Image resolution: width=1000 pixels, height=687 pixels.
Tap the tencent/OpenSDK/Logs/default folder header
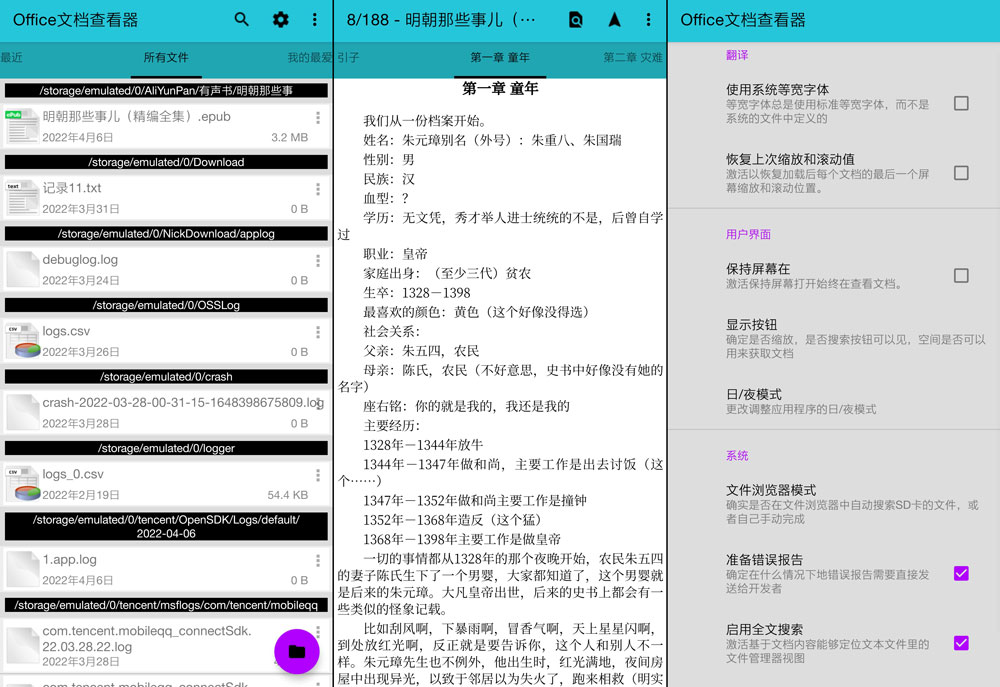click(166, 526)
